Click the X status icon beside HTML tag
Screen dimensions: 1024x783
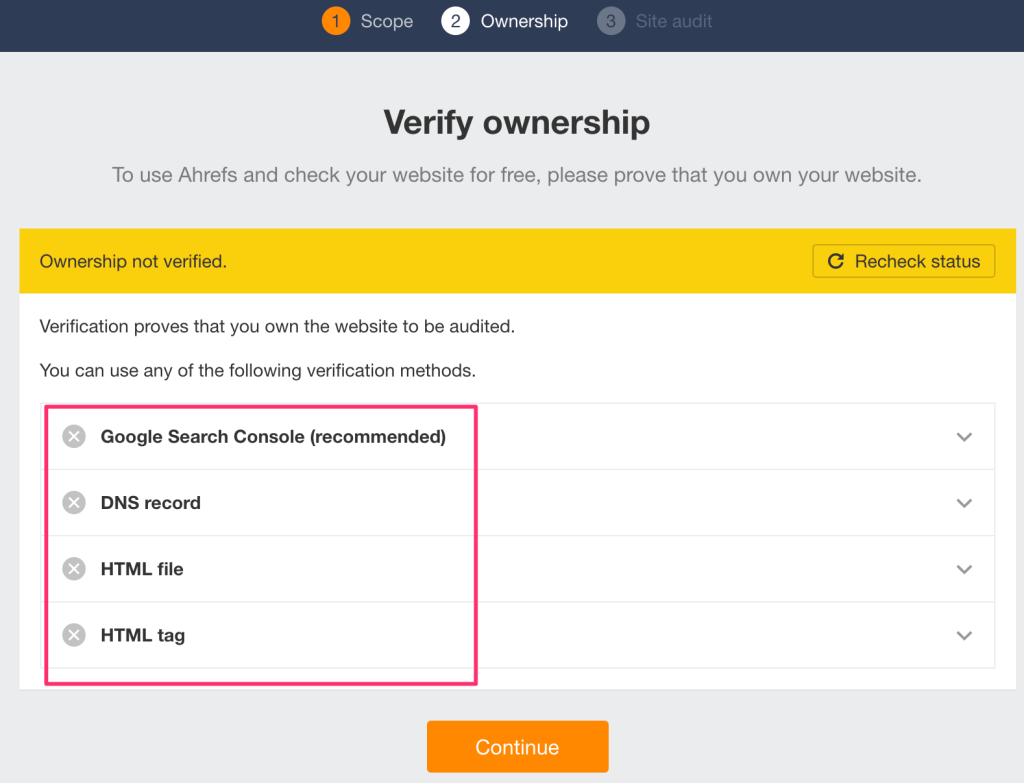point(74,635)
